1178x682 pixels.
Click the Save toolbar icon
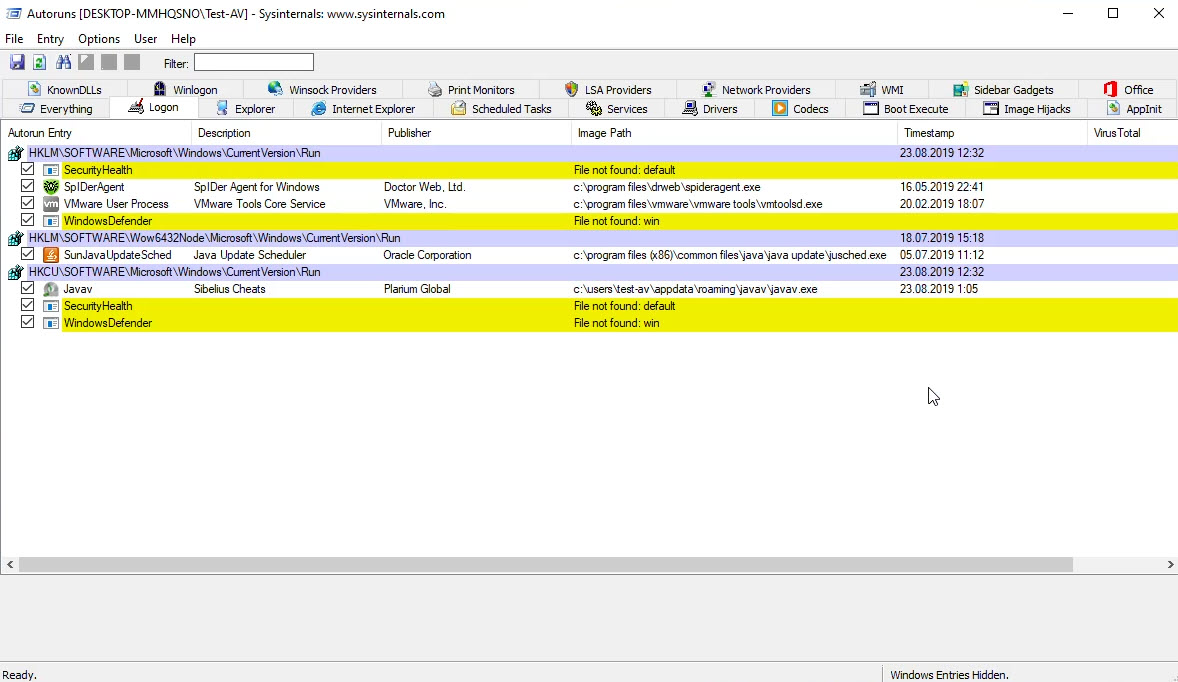click(x=17, y=62)
